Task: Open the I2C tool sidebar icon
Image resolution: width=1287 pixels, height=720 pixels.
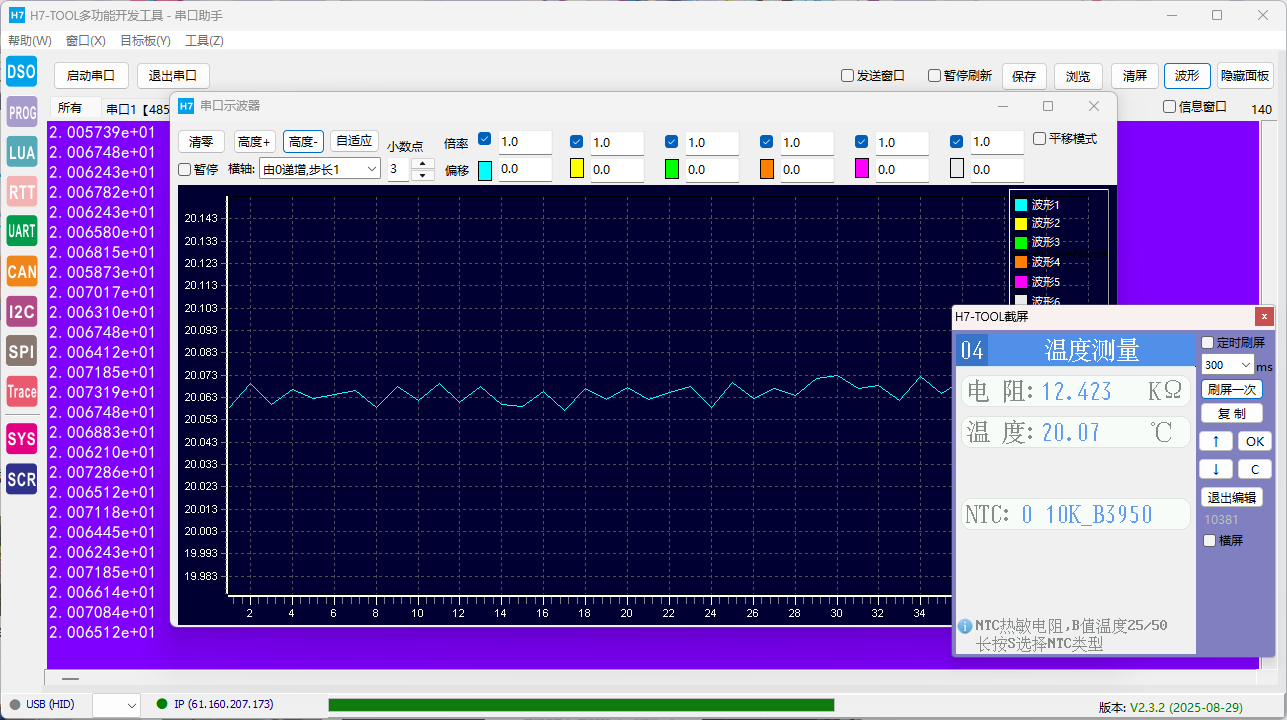Action: pos(22,311)
